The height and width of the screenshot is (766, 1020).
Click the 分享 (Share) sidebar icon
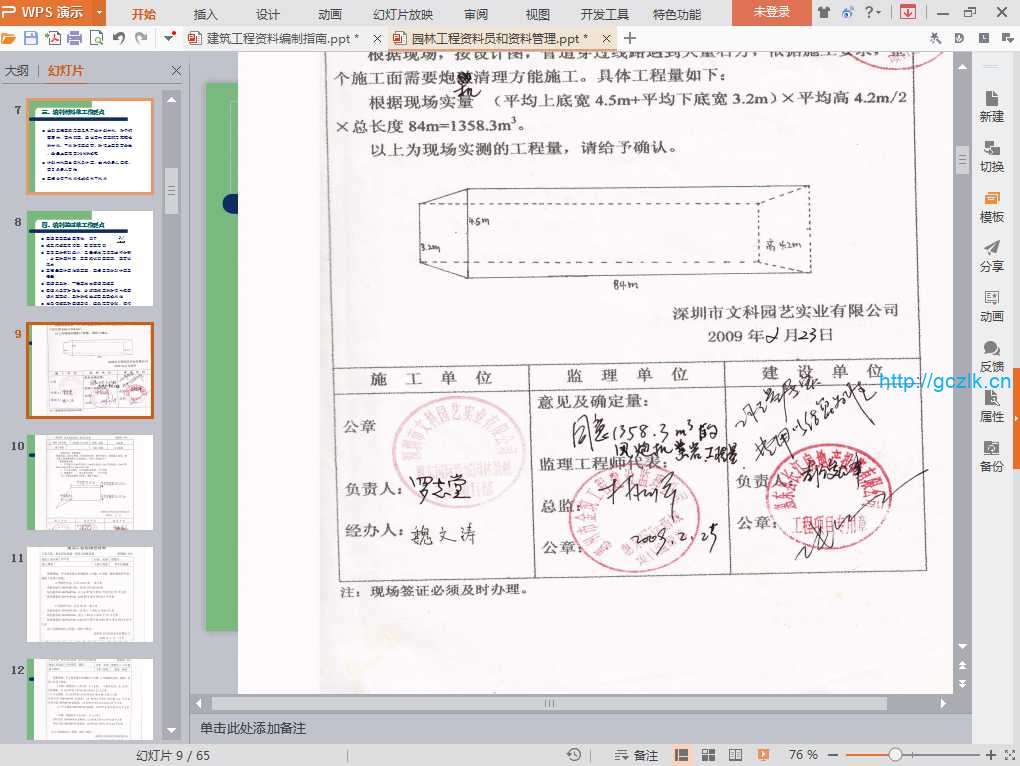click(x=991, y=256)
